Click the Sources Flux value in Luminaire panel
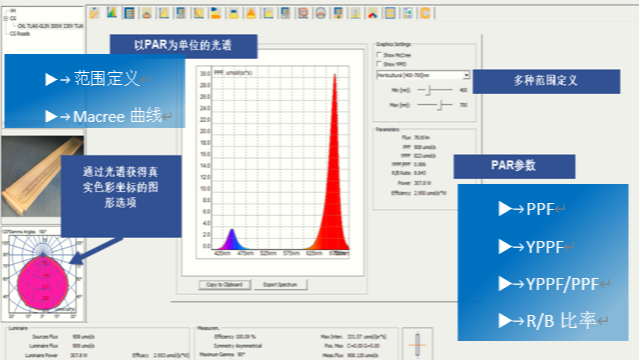 click(83, 337)
